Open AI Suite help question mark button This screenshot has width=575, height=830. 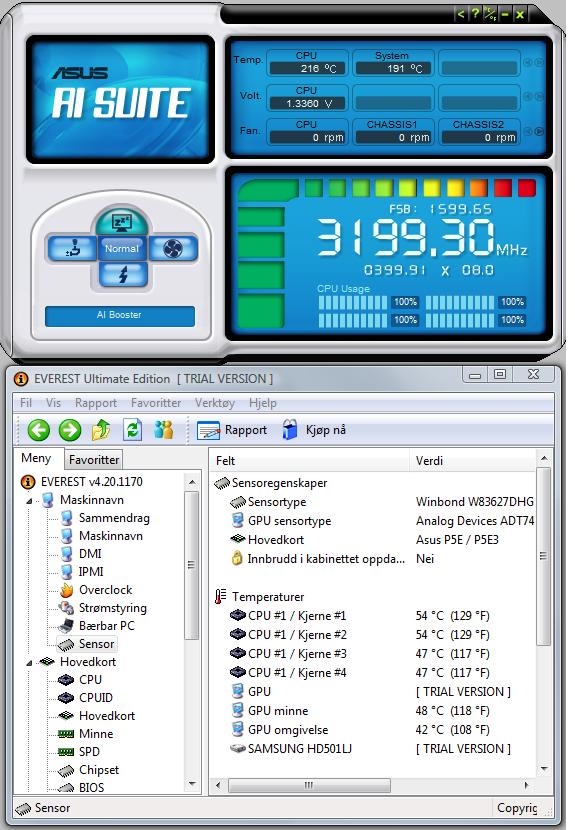[475, 14]
